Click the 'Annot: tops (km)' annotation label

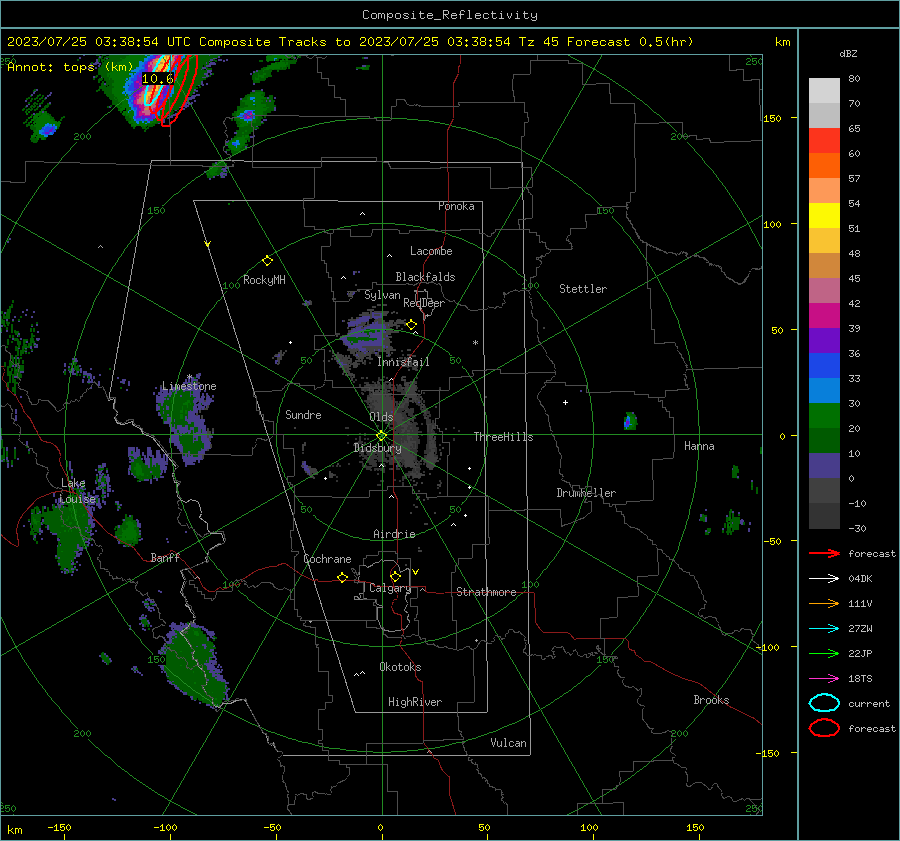click(x=70, y=67)
